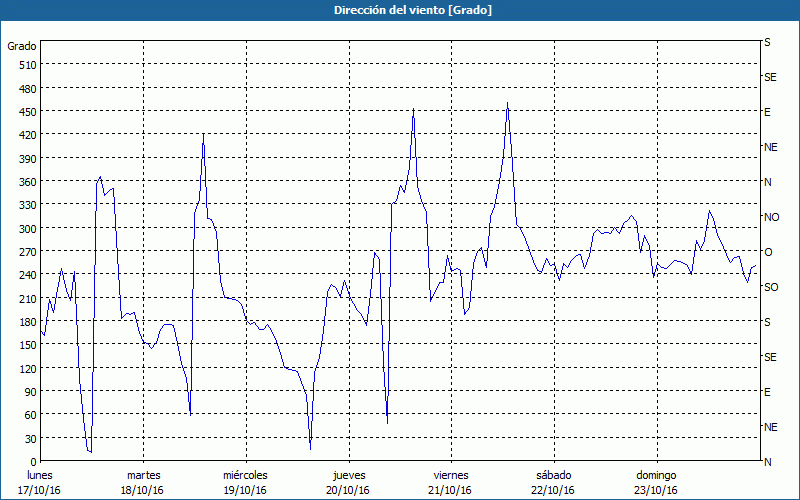Click the 20/10/16 date label
The height and width of the screenshot is (500, 800).
click(348, 490)
